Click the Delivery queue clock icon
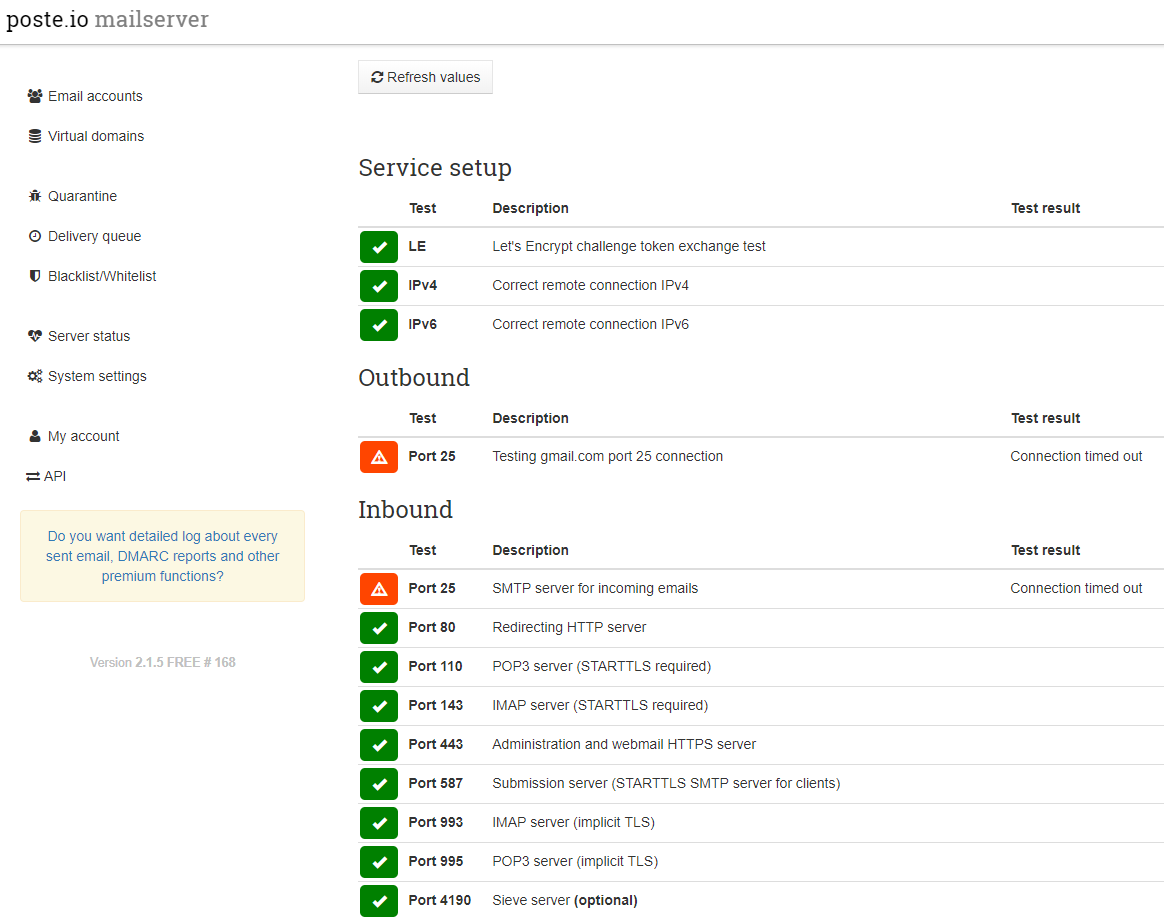This screenshot has width=1164, height=924. pos(35,236)
